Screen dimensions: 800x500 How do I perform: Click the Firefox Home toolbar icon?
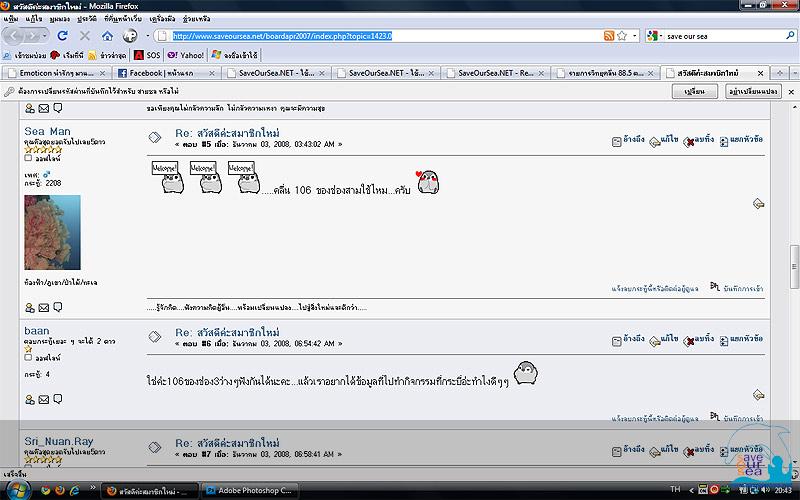point(107,36)
